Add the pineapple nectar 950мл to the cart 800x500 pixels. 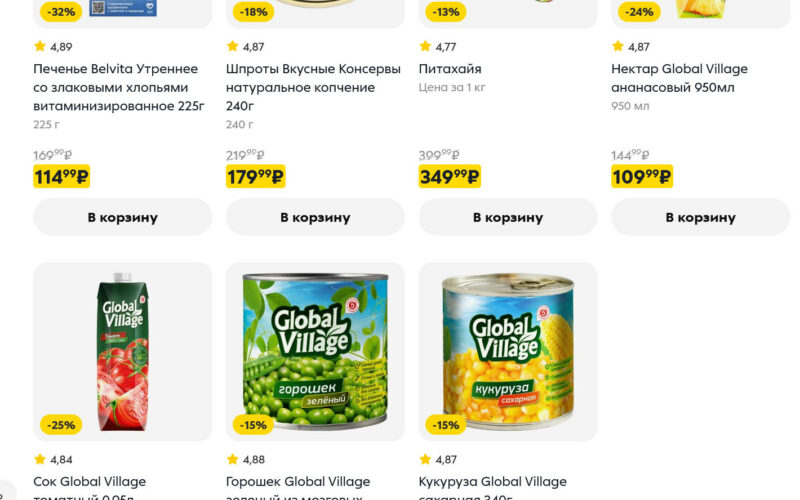coord(700,217)
